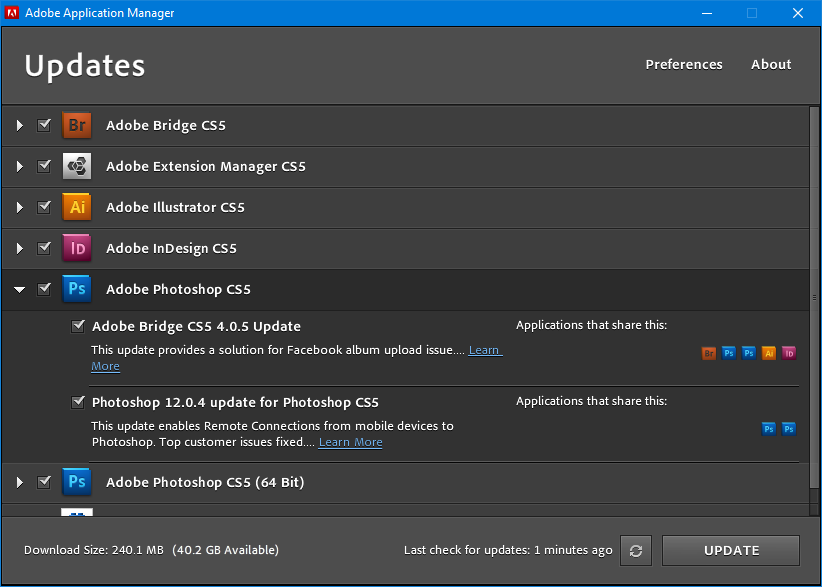Expand the Adobe InDesign CS5 row

coord(19,248)
